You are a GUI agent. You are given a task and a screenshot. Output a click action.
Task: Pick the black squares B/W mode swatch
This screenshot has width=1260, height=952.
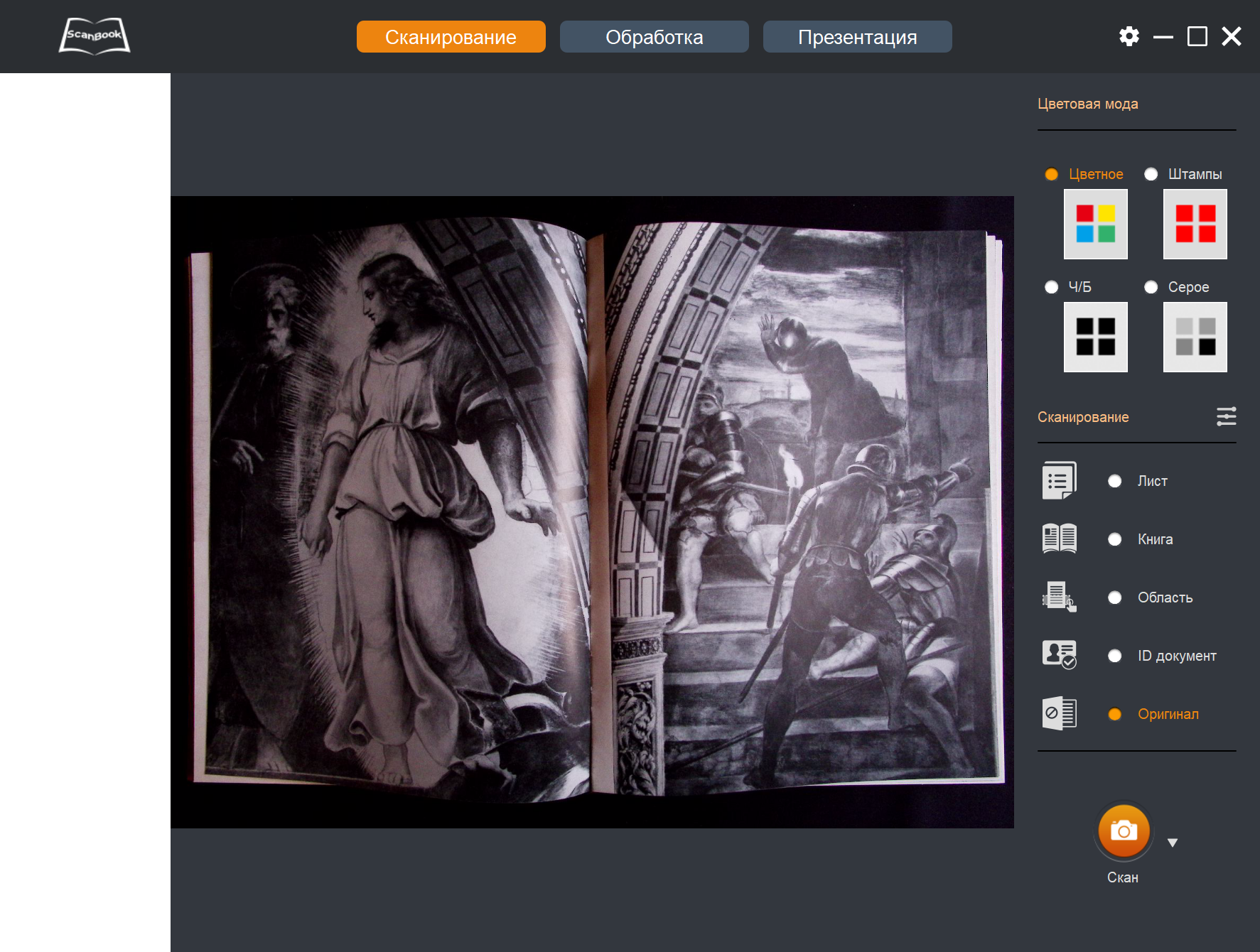click(1096, 337)
